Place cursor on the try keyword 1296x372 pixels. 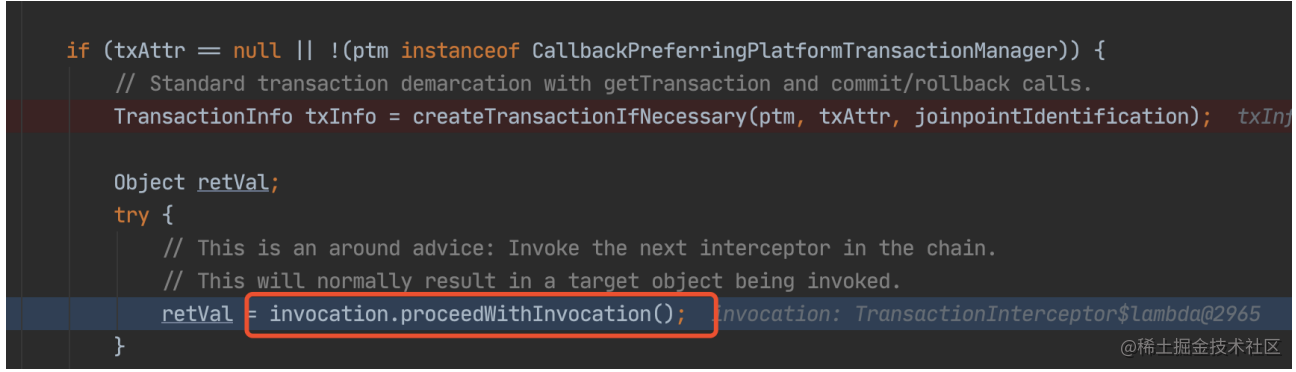click(x=131, y=215)
